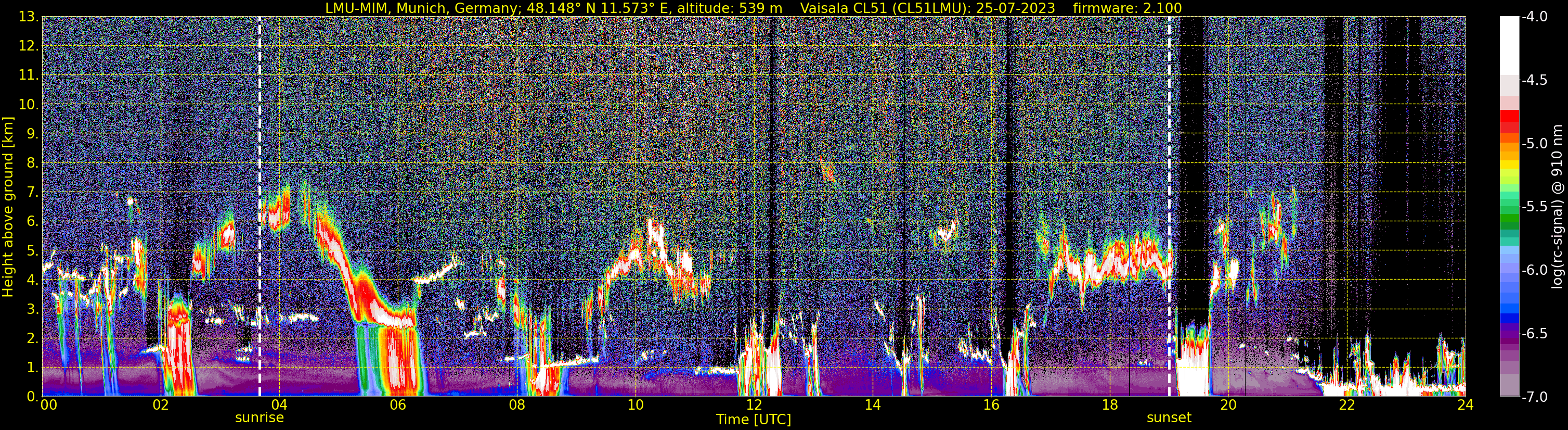Click the 'log(rc-signal) @ 910 nm' colorbar label
1568x430 pixels.
pyautogui.click(x=1558, y=207)
